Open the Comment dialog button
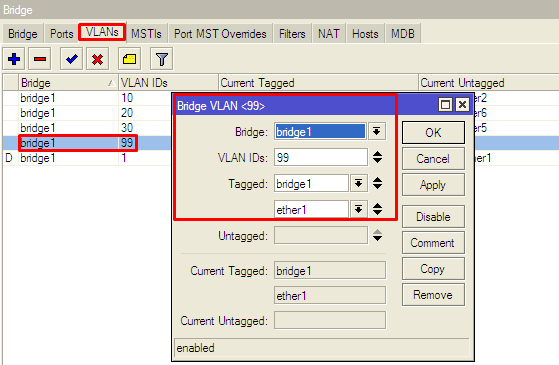Image resolution: width=559 pixels, height=365 pixels. coord(434,243)
